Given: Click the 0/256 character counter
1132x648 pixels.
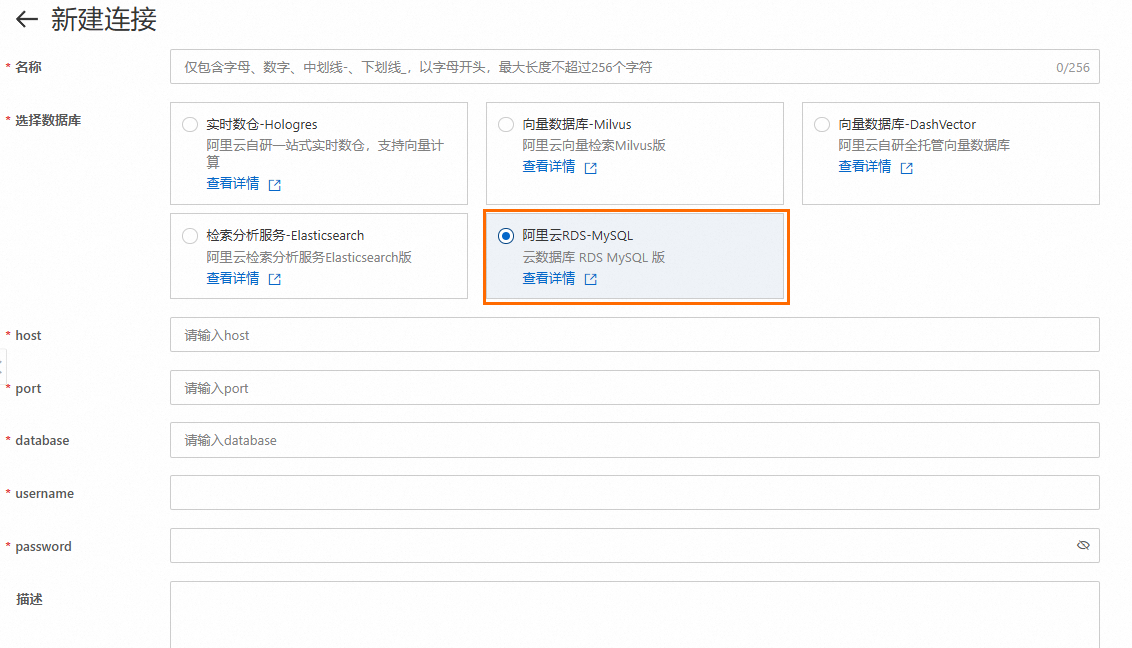Looking at the screenshot, I should coord(1073,67).
